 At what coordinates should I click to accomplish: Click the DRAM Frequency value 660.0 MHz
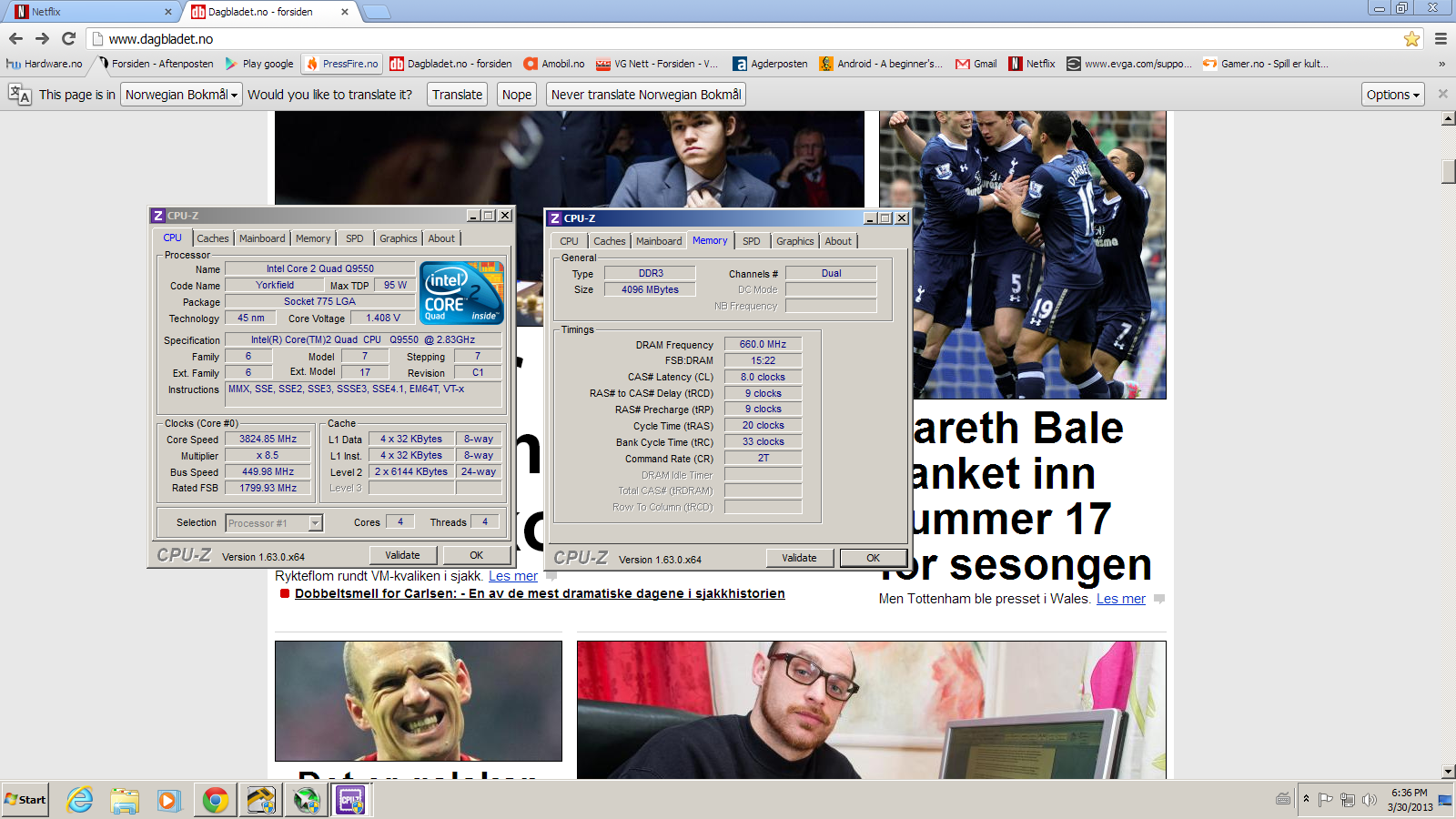pyautogui.click(x=763, y=344)
